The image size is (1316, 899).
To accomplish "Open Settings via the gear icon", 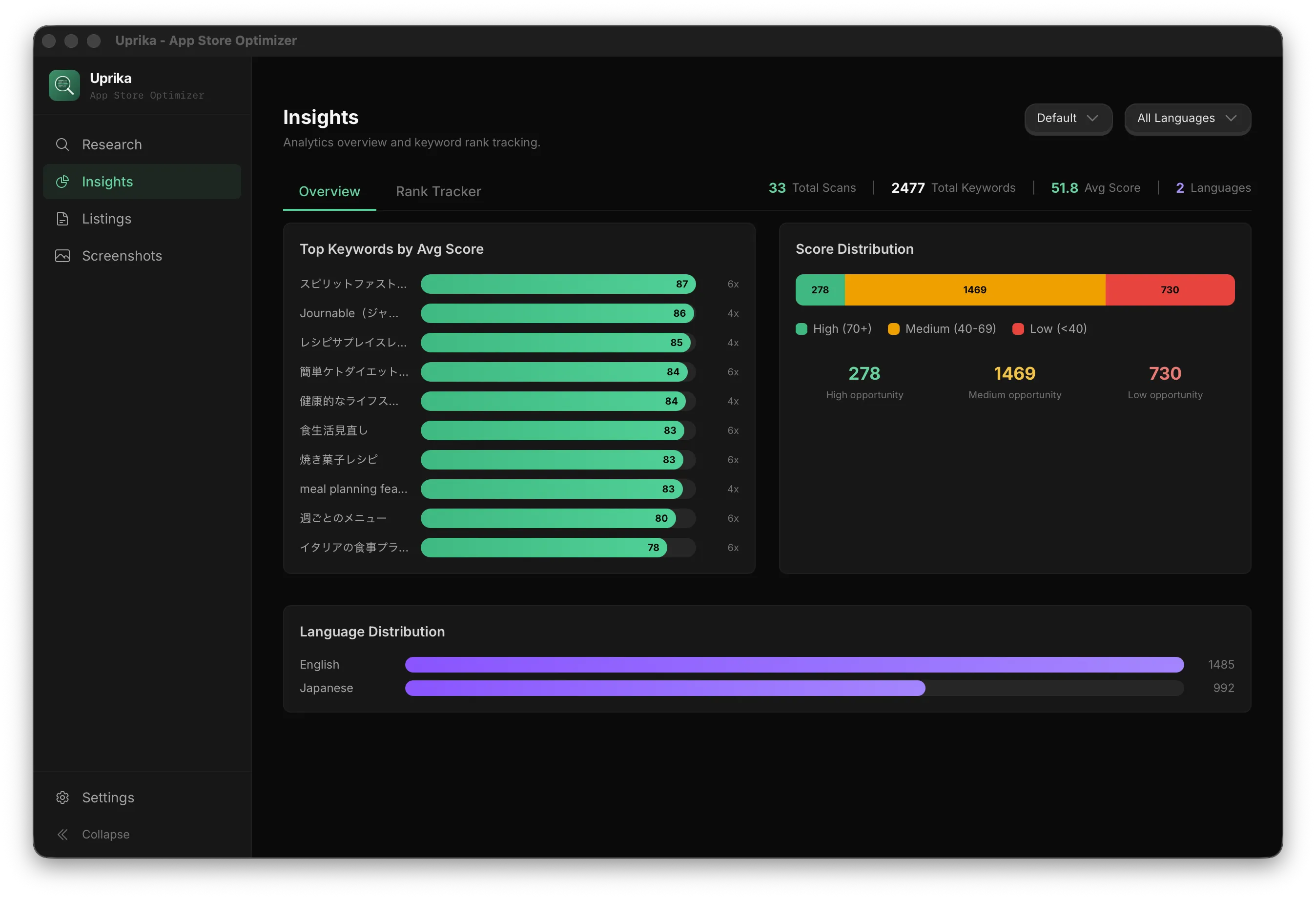I will click(x=62, y=797).
